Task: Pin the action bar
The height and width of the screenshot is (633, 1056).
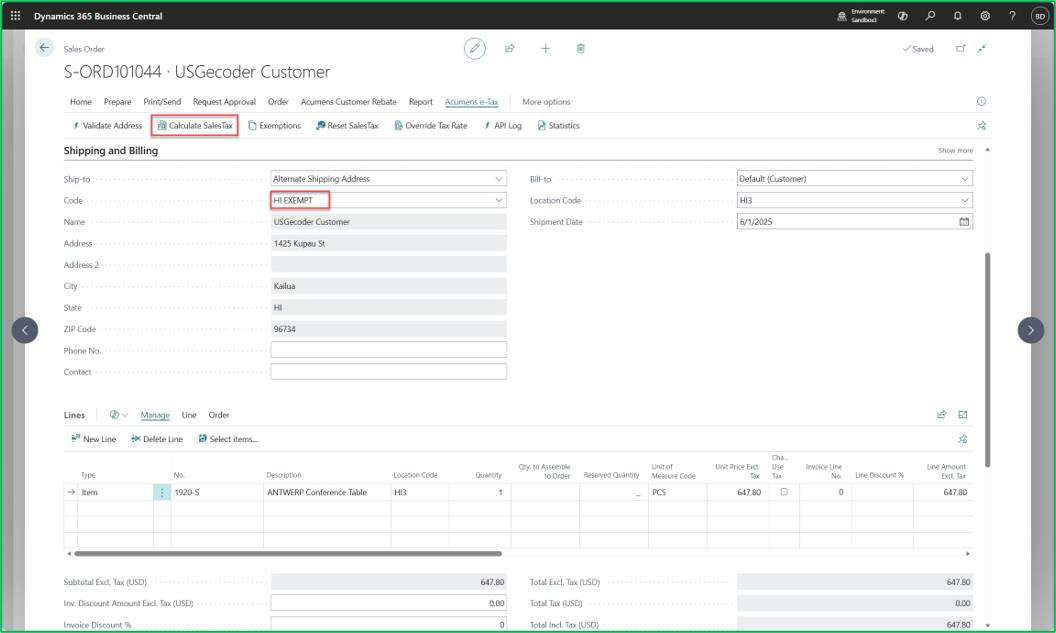Action: (982, 126)
